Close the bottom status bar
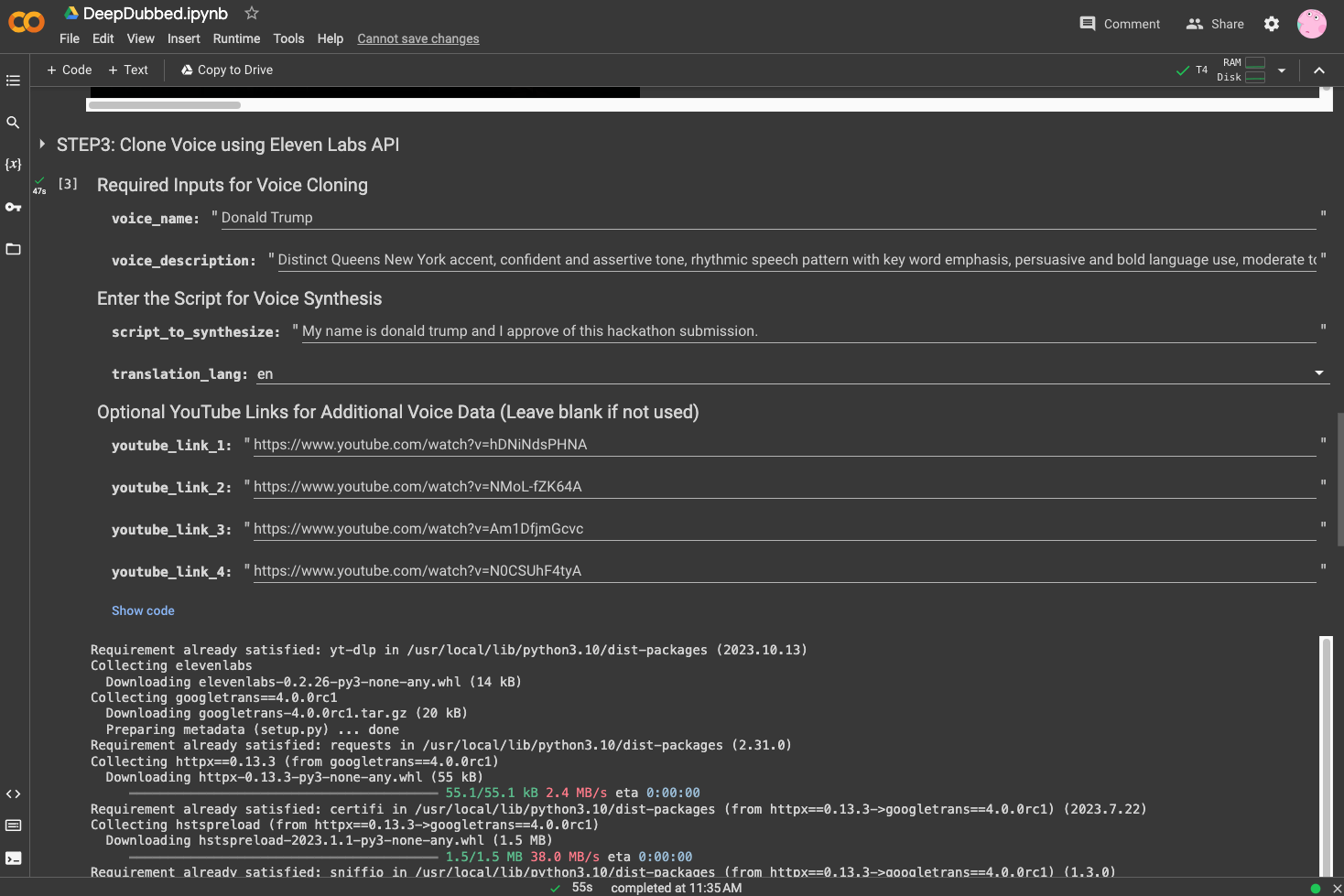The width and height of the screenshot is (1344, 896). click(x=1337, y=888)
